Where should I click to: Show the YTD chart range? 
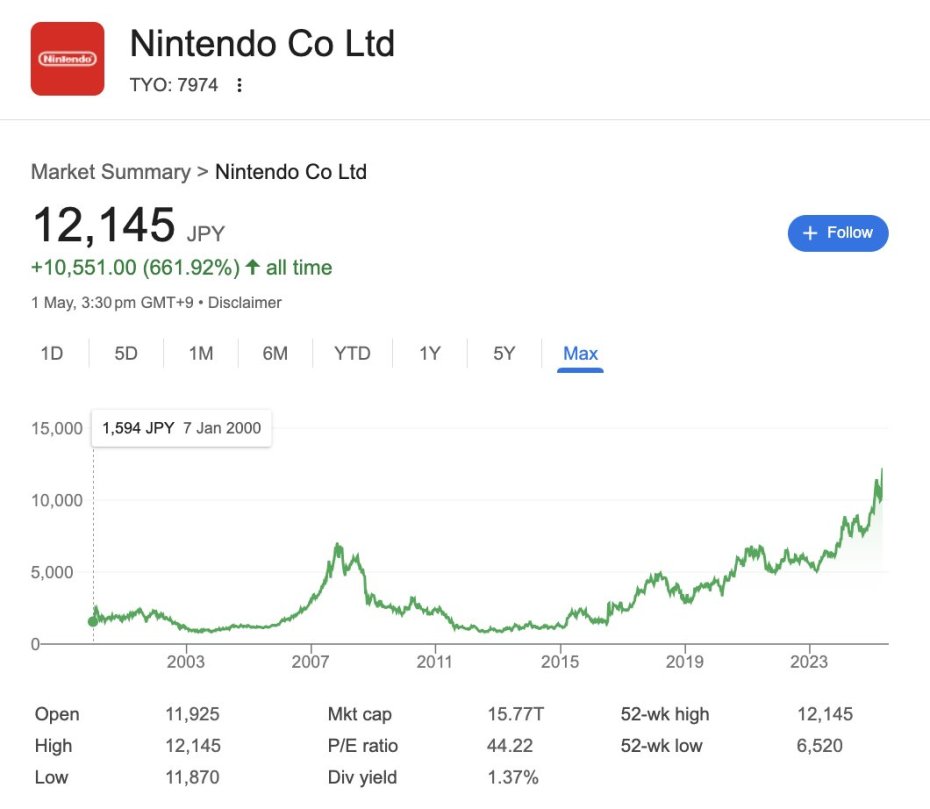(x=352, y=353)
